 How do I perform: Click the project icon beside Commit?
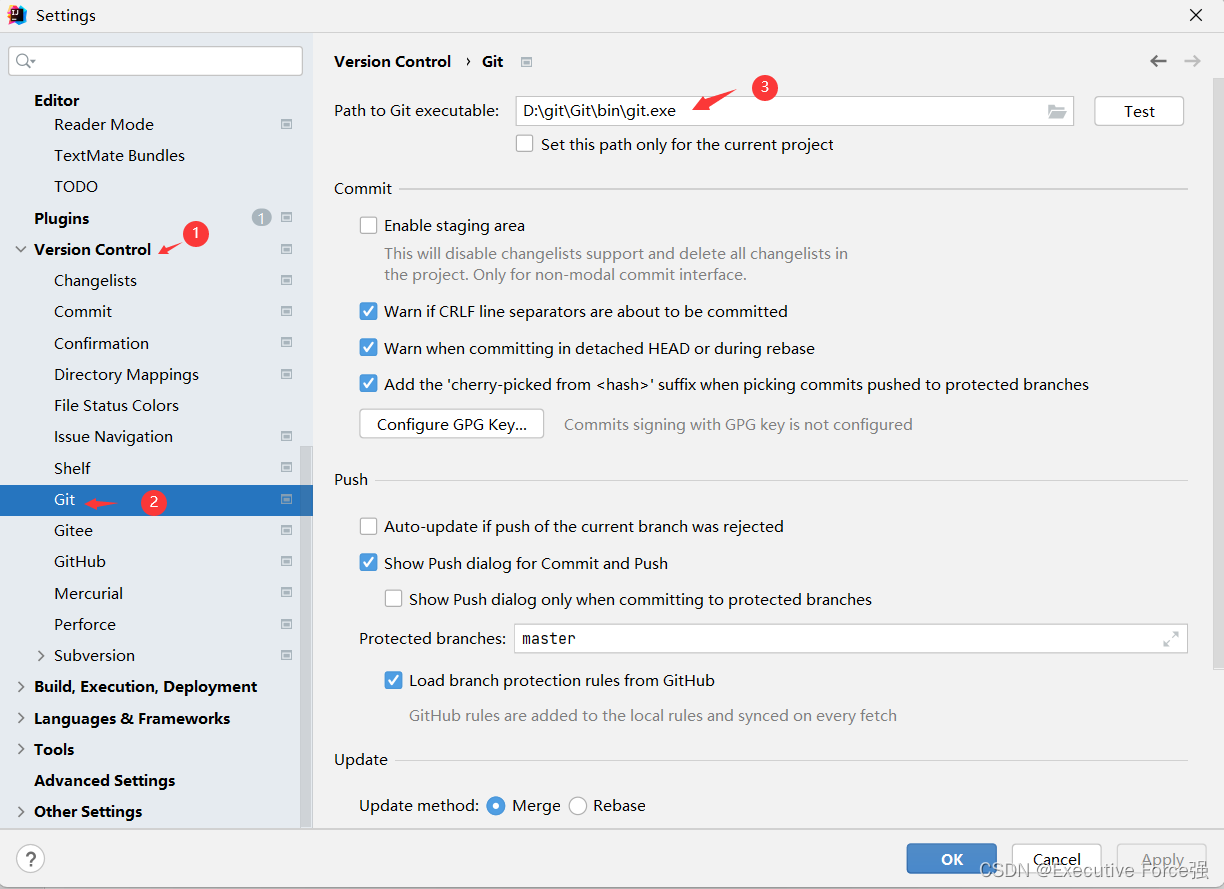tap(287, 312)
